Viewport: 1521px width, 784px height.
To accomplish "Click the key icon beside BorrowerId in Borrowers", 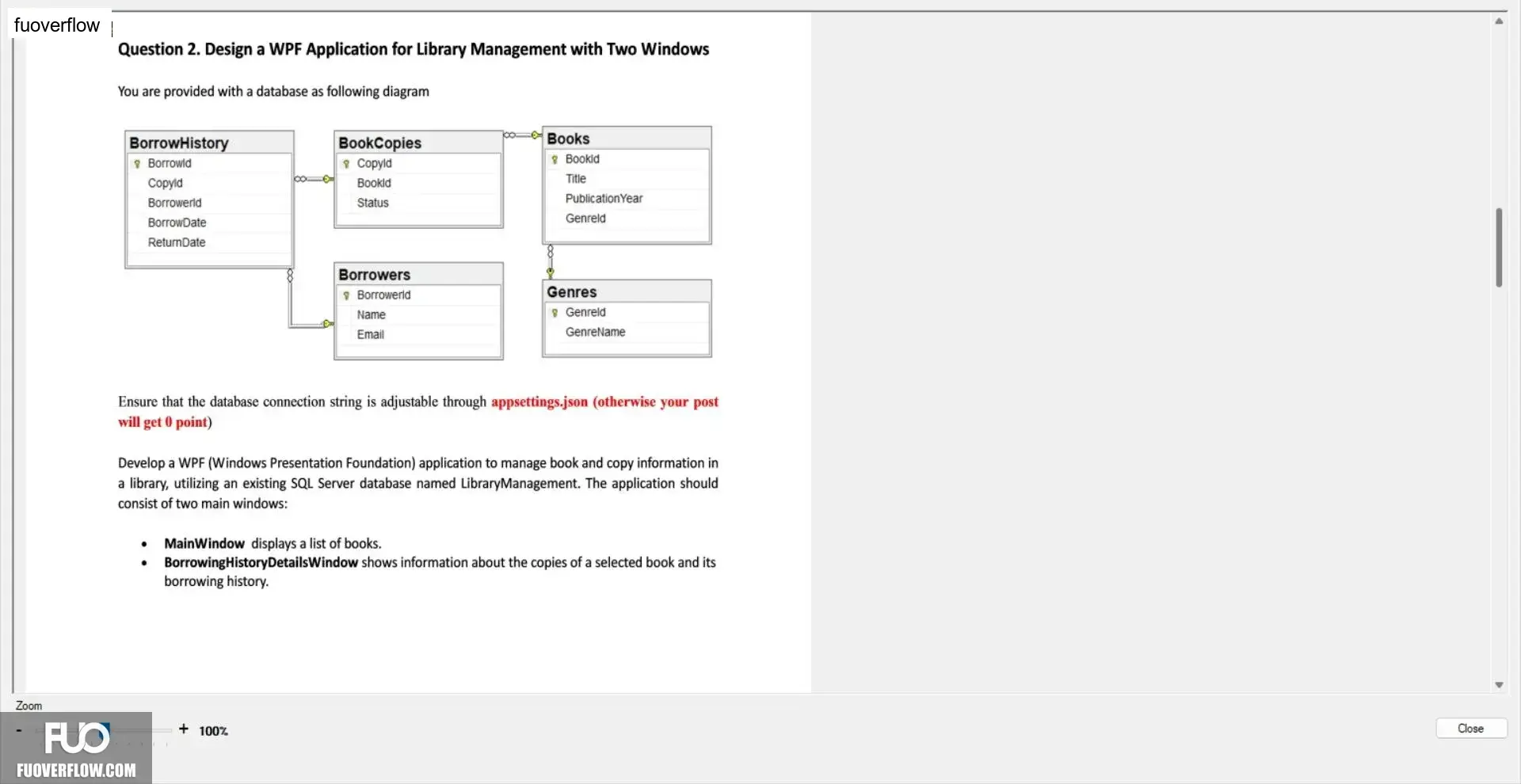I will (346, 295).
